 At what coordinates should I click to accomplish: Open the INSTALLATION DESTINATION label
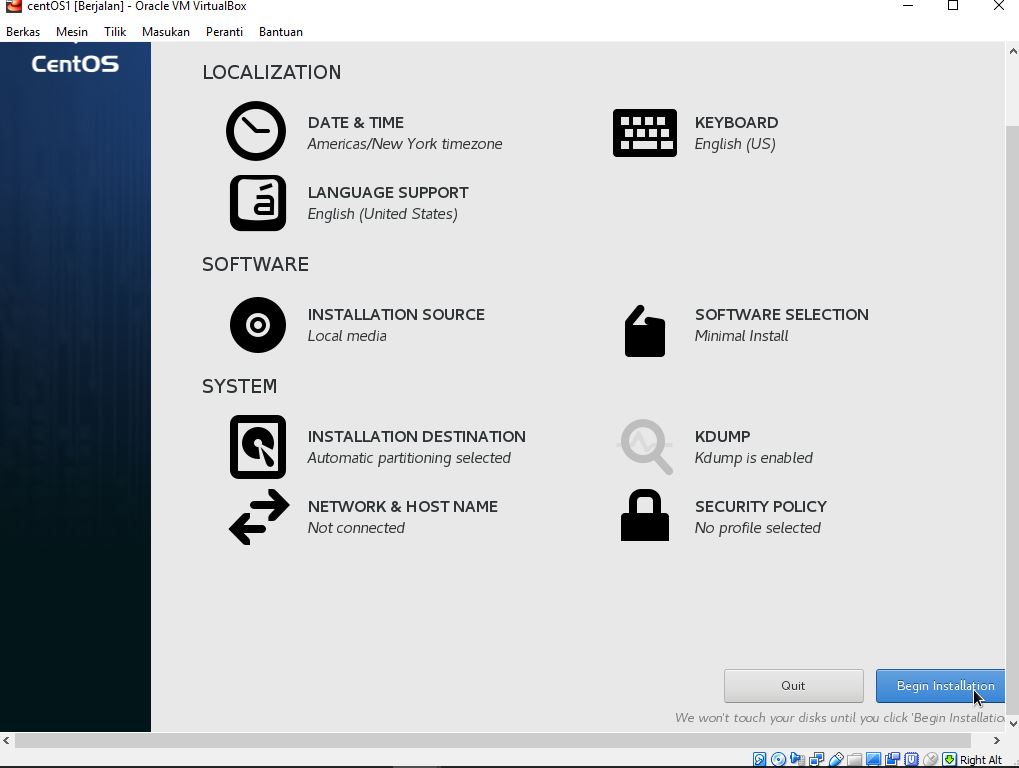417,437
